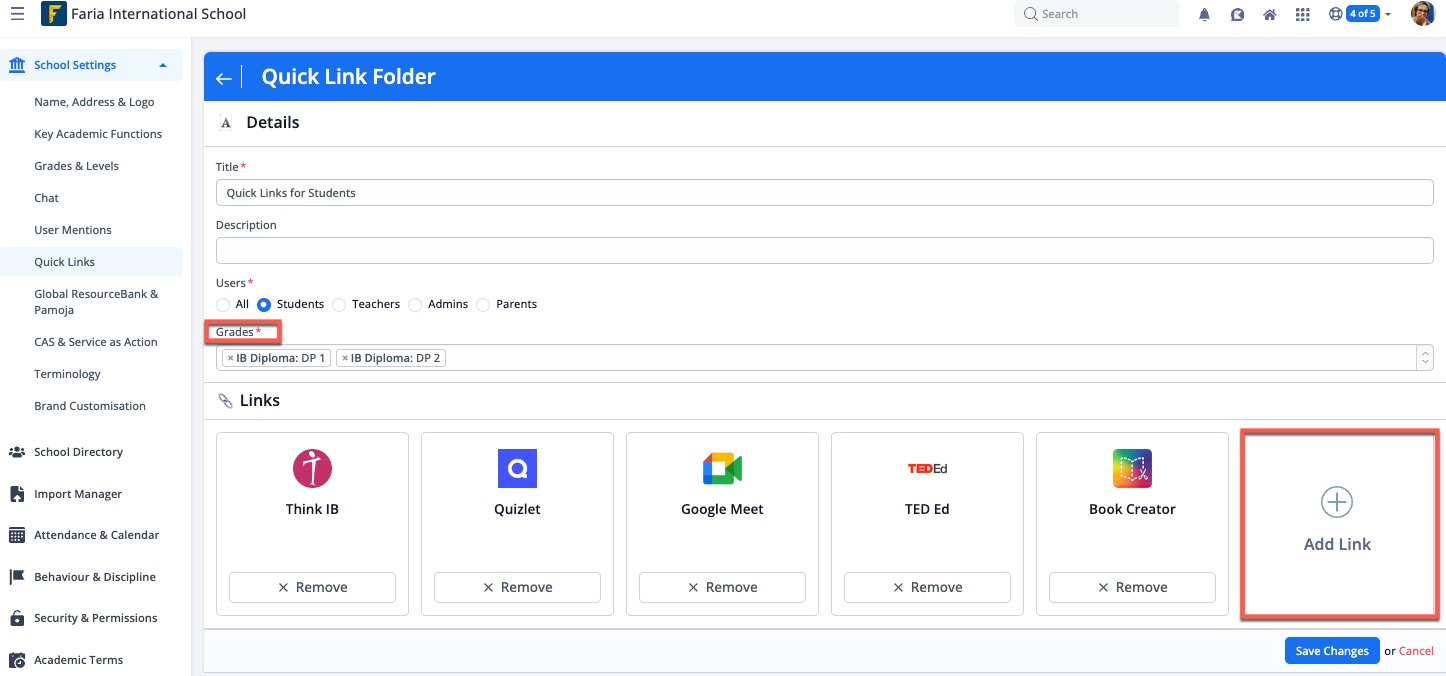This screenshot has height=676, width=1446.
Task: Click Faria International School title text
Action: [159, 14]
